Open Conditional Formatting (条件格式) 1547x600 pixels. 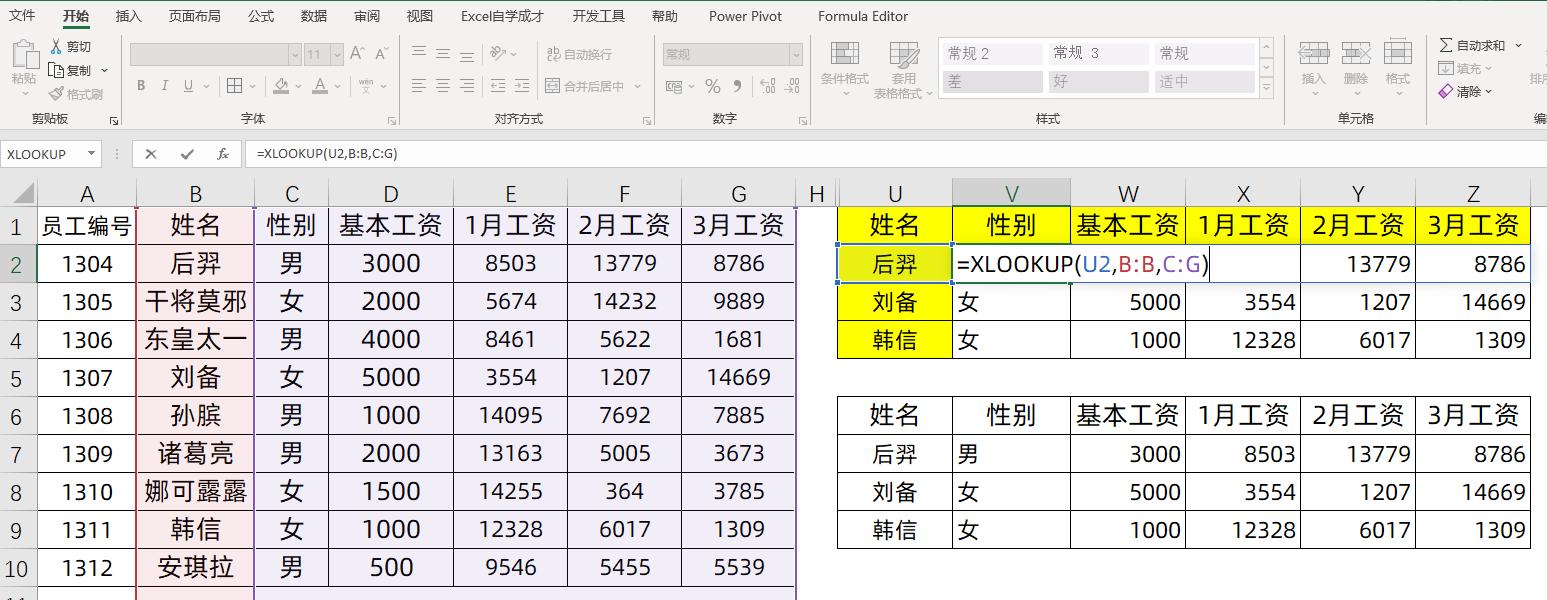845,65
